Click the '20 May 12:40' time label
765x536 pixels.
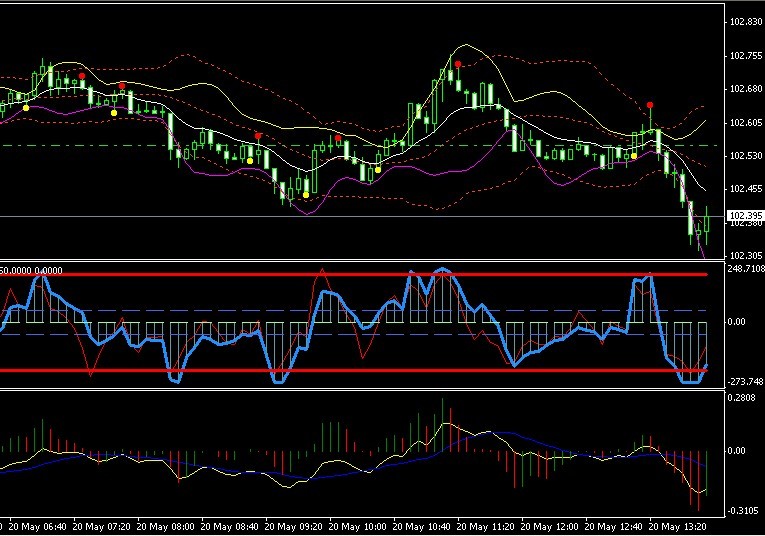(x=613, y=527)
